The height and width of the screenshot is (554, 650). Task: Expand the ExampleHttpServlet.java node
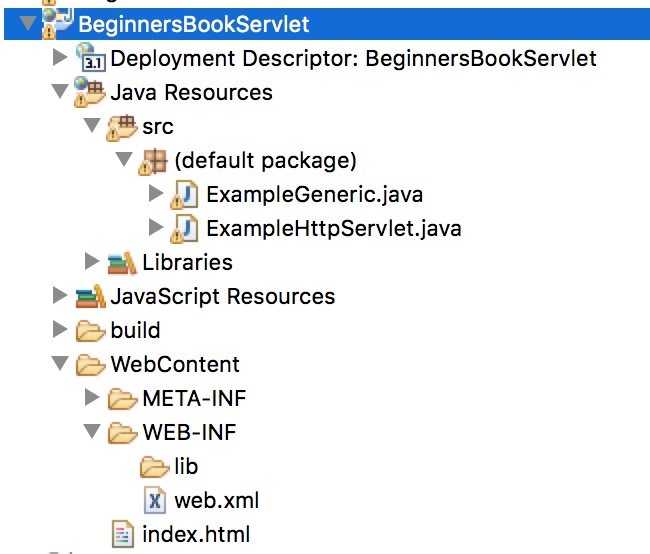coord(156,228)
